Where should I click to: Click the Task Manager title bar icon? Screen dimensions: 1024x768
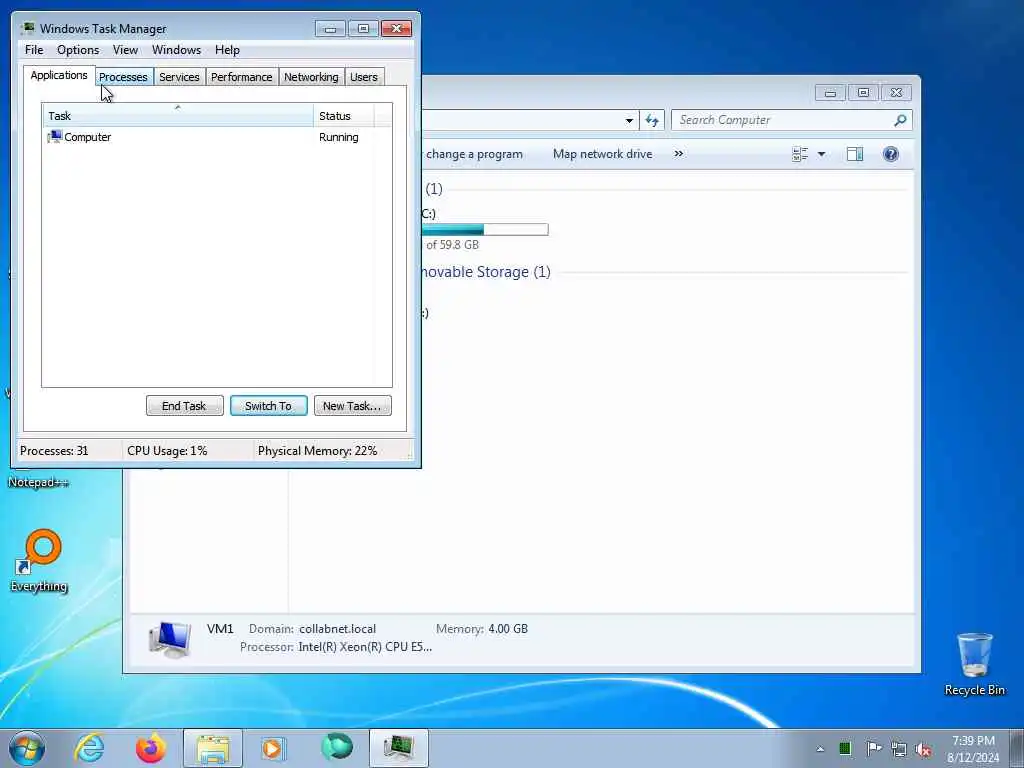point(27,28)
